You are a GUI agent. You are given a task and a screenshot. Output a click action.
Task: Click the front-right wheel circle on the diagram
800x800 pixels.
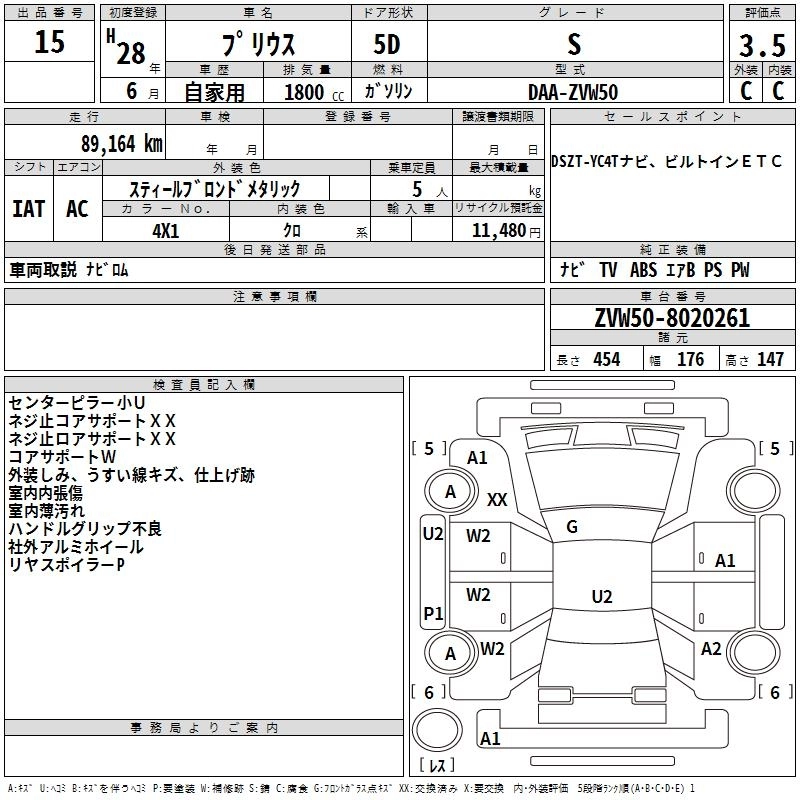(753, 491)
